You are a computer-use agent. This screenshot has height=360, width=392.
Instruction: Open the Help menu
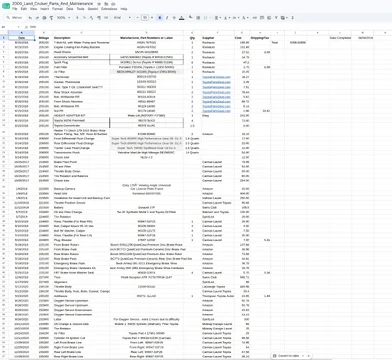click(x=124, y=9)
